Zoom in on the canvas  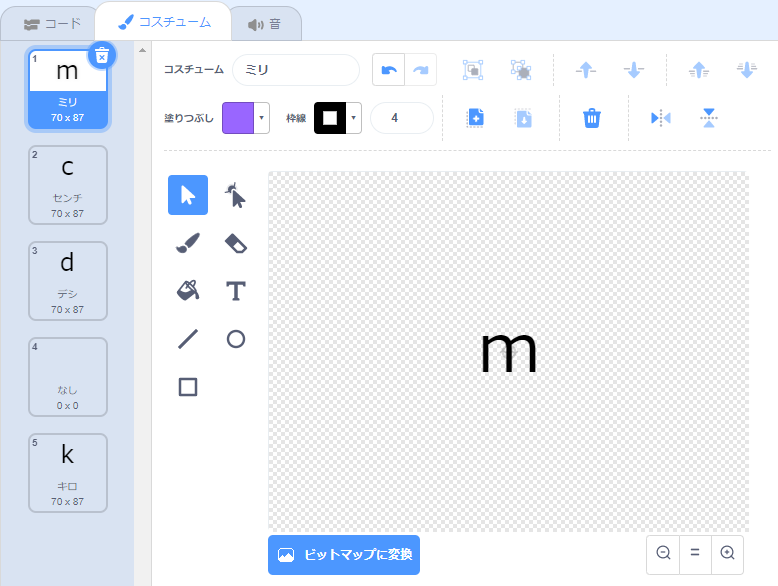click(727, 553)
